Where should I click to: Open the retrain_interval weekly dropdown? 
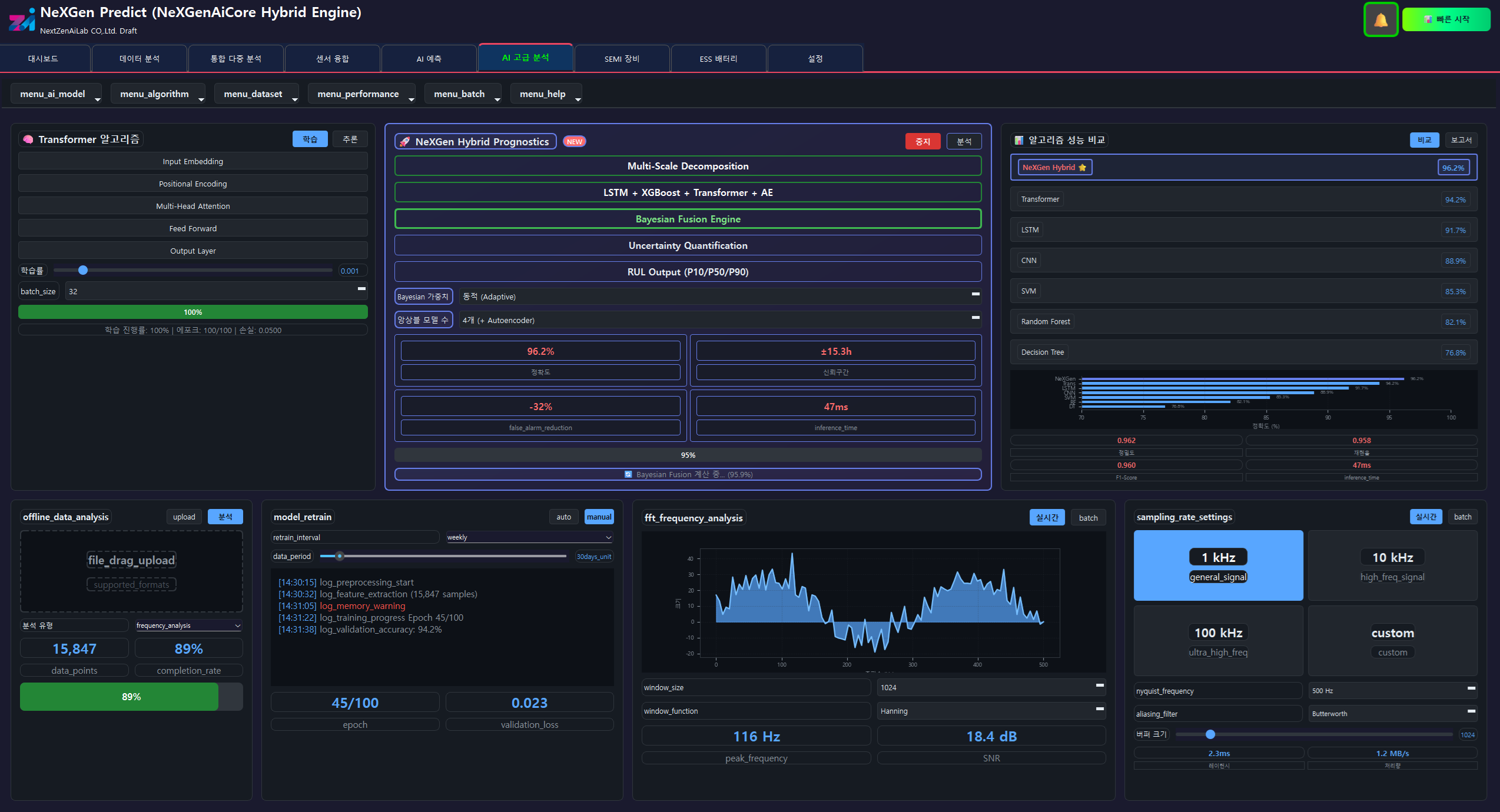pos(529,537)
